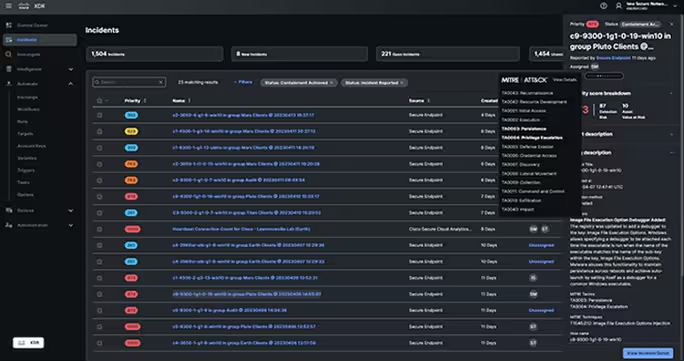Click the Investigate magnifier icon in sidebar
This screenshot has width=684, height=361.
pyautogui.click(x=9, y=54)
